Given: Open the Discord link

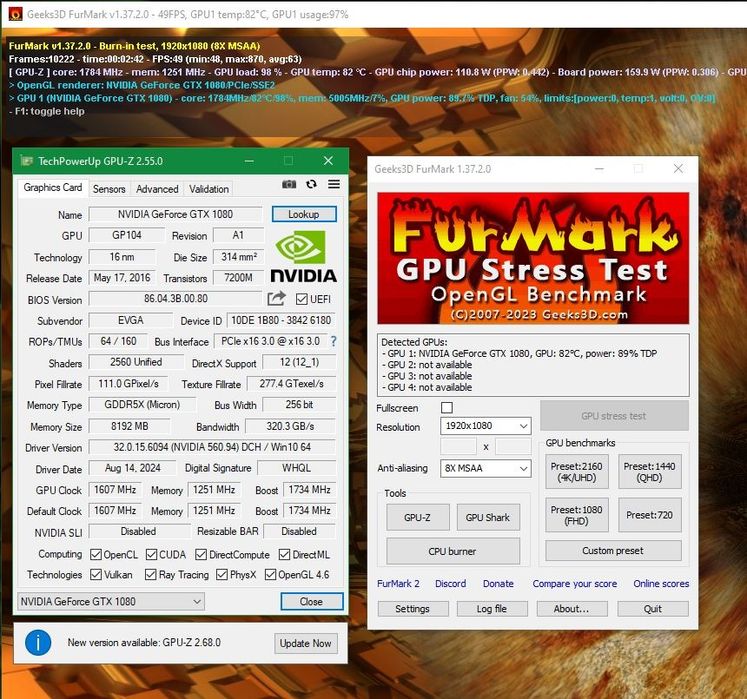Looking at the screenshot, I should click(451, 583).
